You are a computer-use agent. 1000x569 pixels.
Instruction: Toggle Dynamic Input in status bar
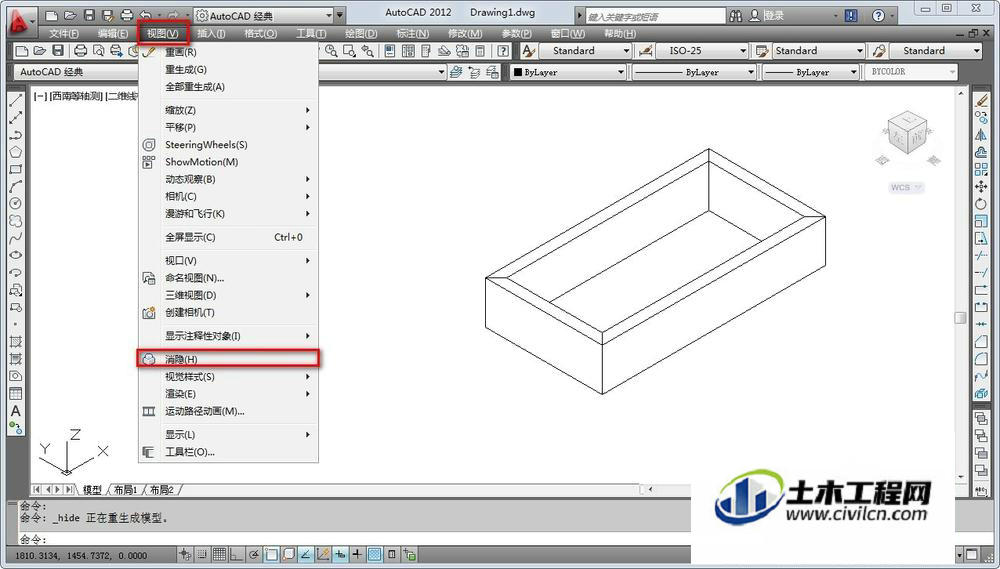[340, 554]
